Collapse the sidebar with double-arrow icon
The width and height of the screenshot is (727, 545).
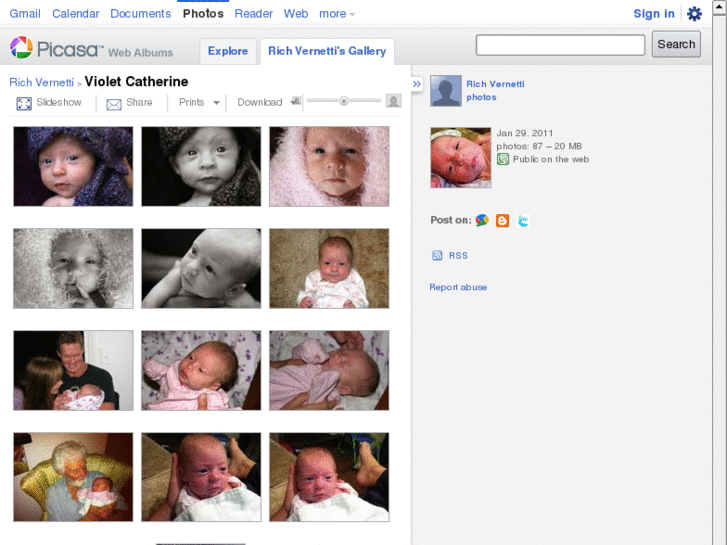pos(417,84)
